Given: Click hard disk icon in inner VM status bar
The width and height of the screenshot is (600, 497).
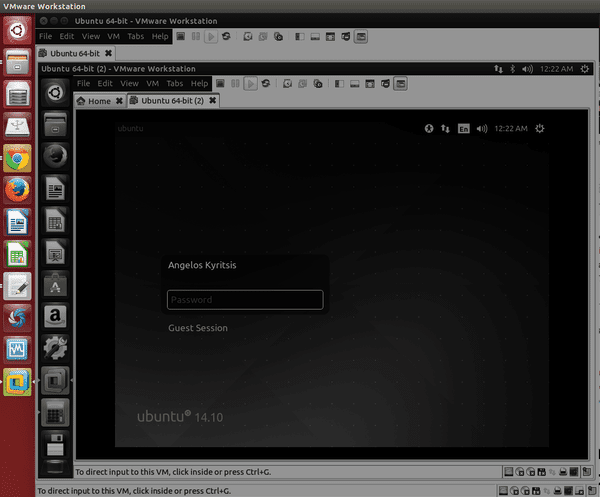Looking at the screenshot, I should tap(509, 472).
